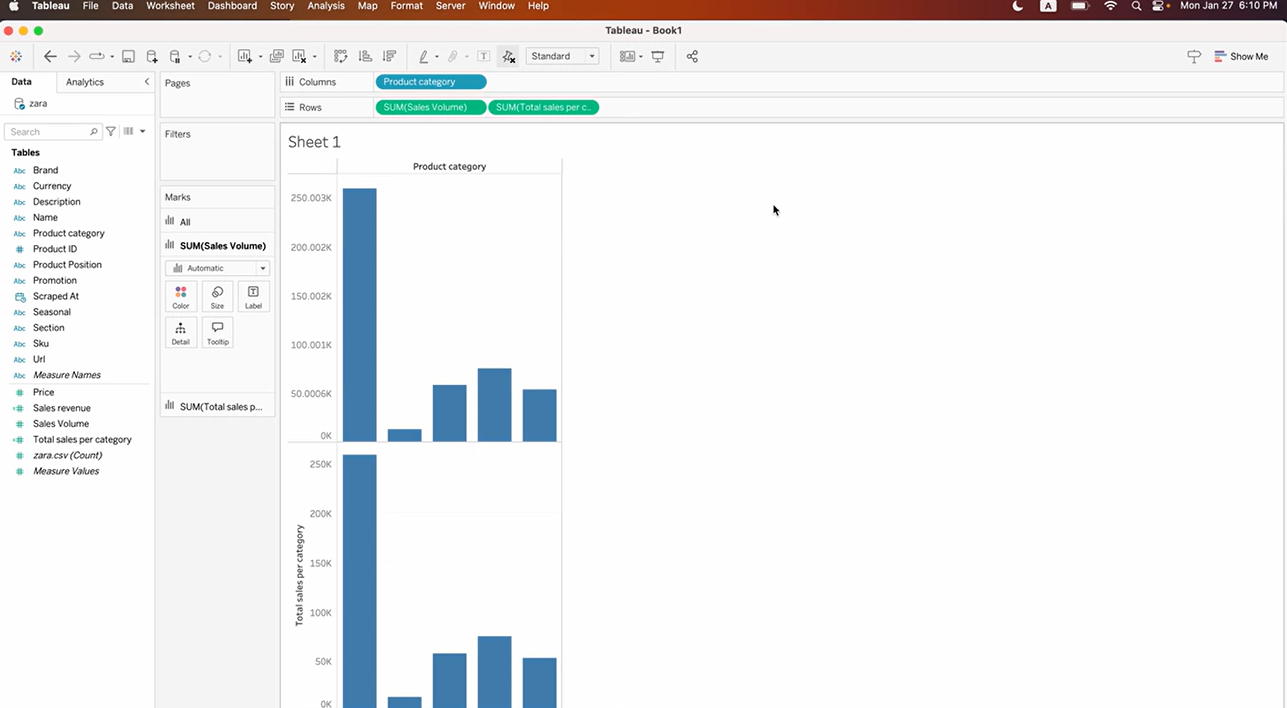Viewport: 1287px width, 708px height.
Task: Open macOS Spotlight search icon
Action: coord(1136,6)
